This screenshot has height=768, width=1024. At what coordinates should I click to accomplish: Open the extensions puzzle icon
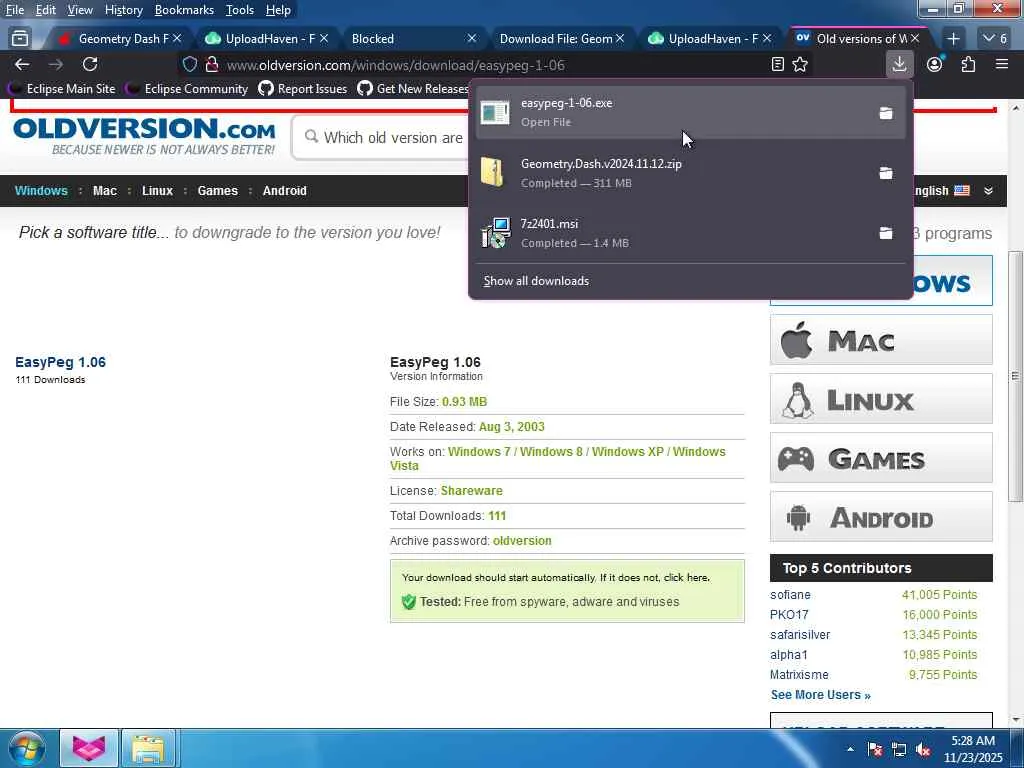pos(968,64)
